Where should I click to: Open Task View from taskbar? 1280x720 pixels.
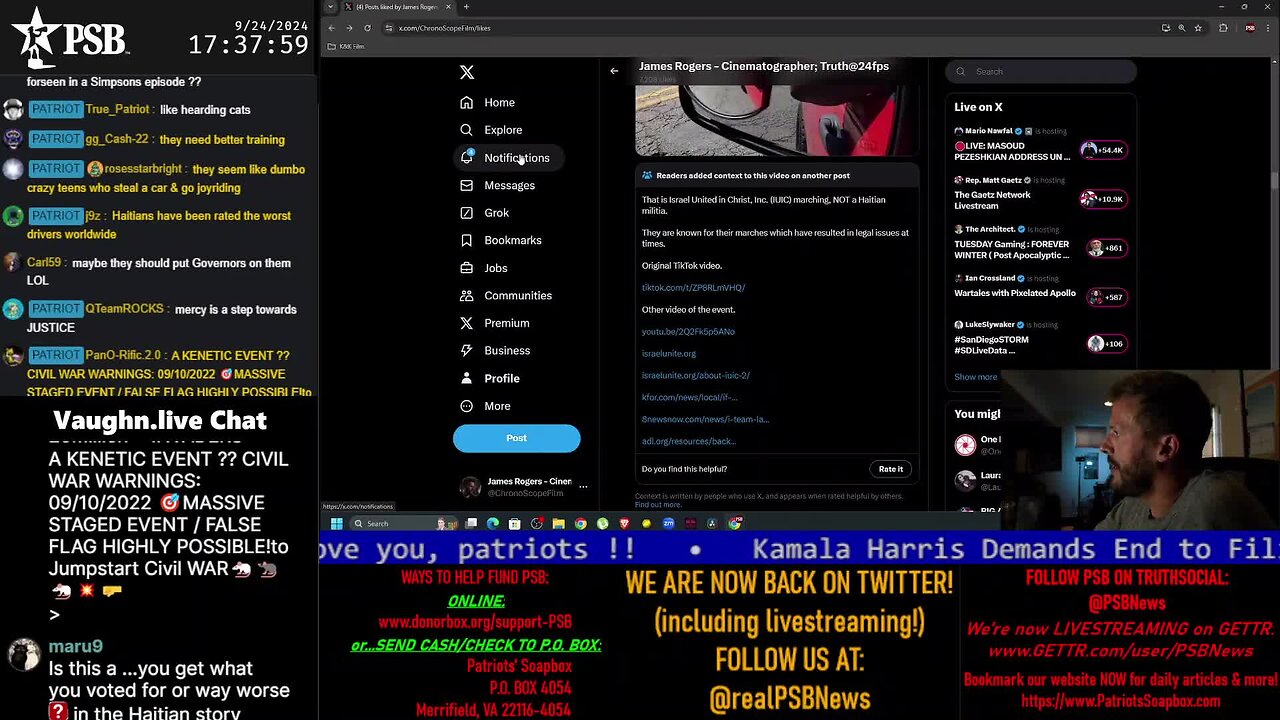pyautogui.click(x=471, y=523)
